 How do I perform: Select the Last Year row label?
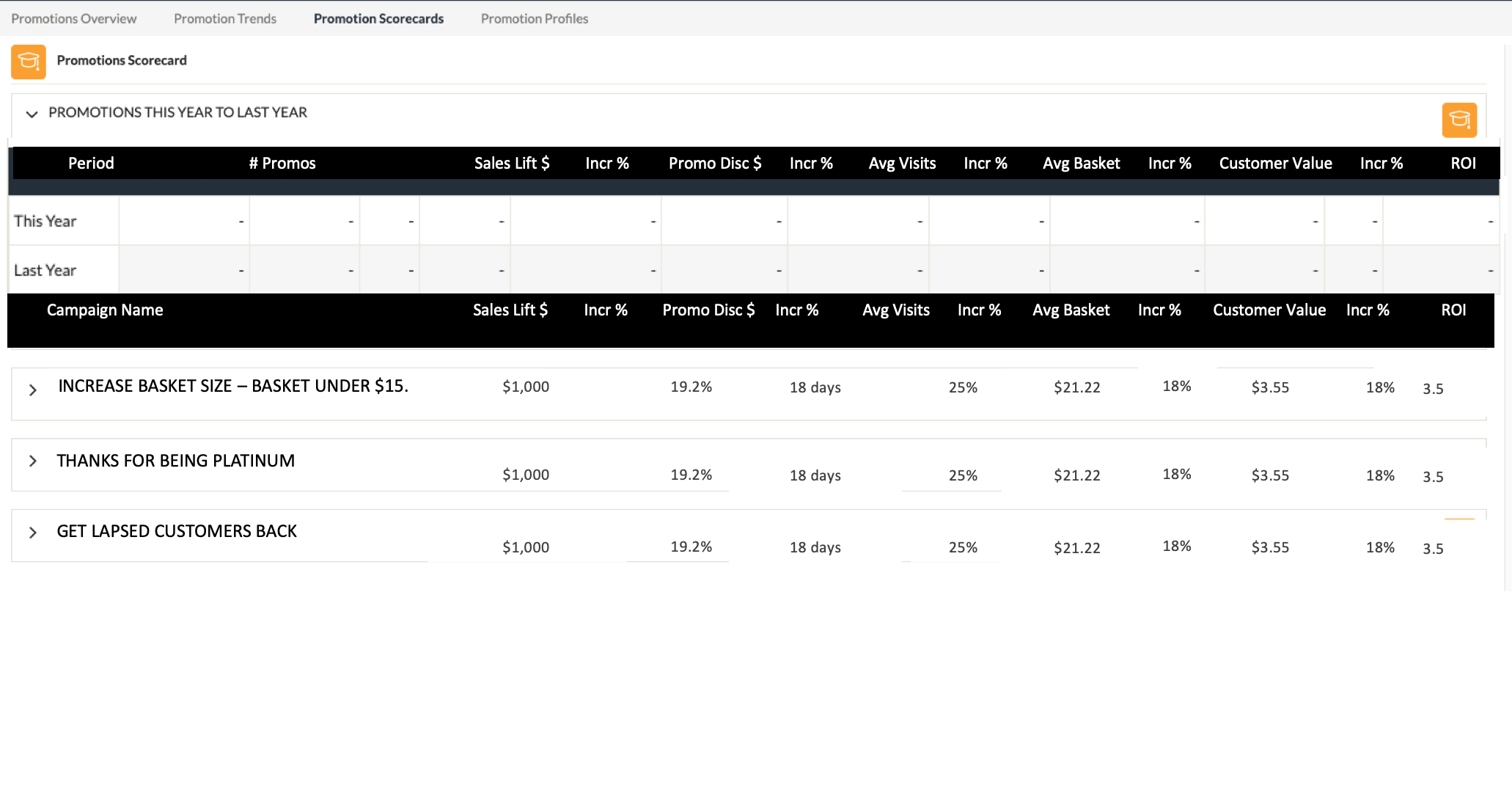point(45,270)
